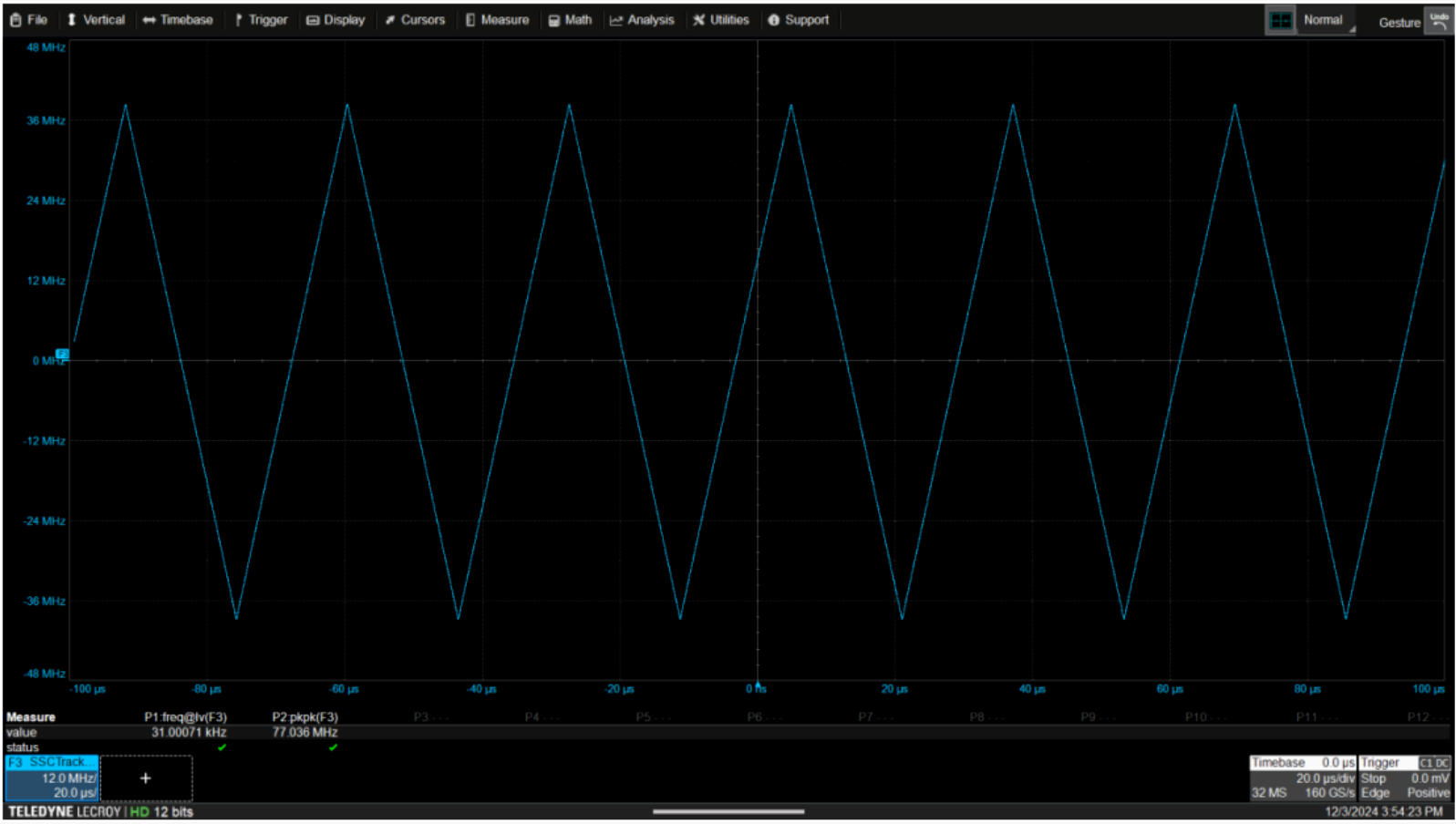The image size is (1456, 824).
Task: Open the Timebase dropdown menu
Action: (x=178, y=20)
